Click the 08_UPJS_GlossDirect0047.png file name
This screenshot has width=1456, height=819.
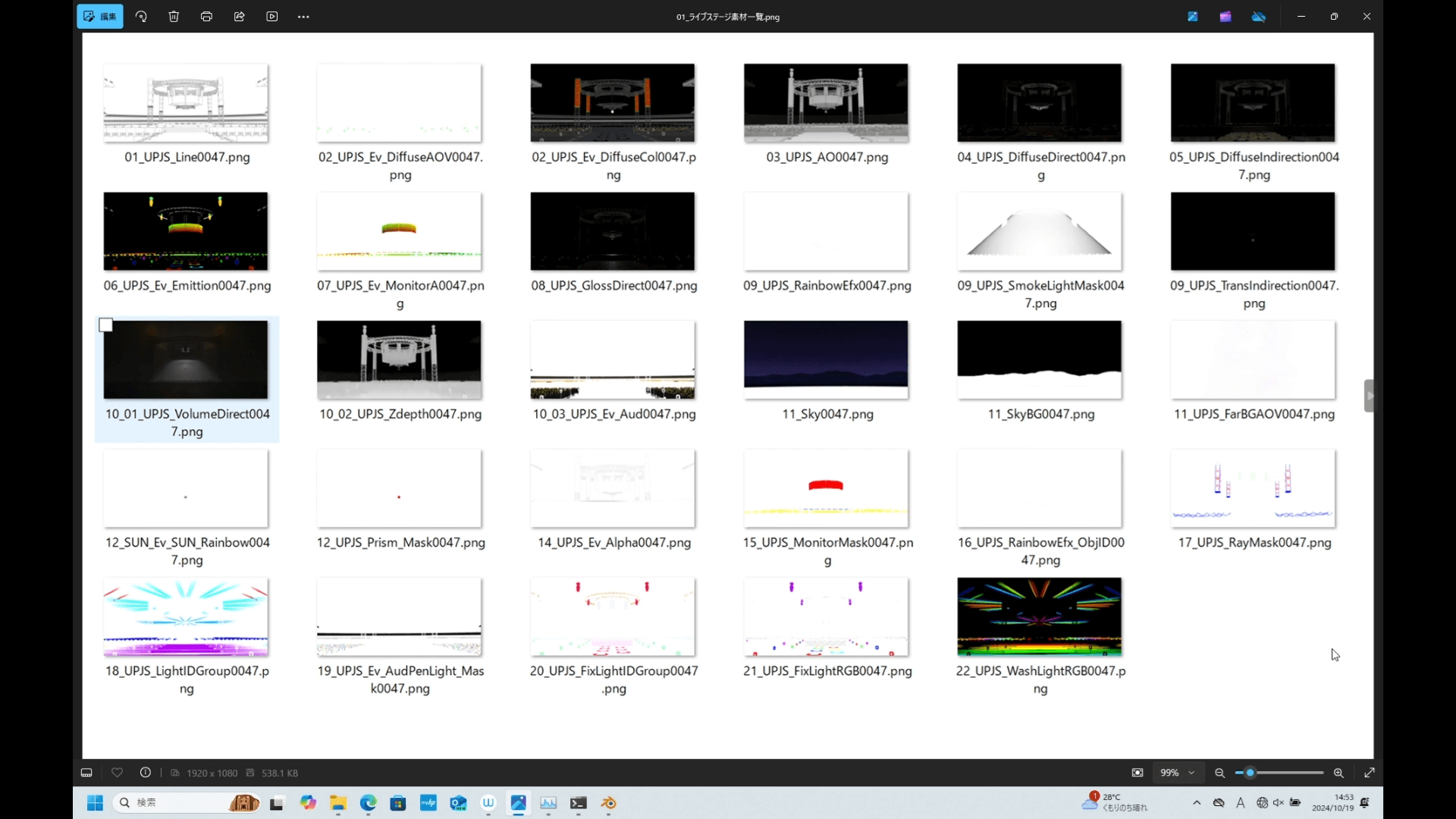(614, 286)
